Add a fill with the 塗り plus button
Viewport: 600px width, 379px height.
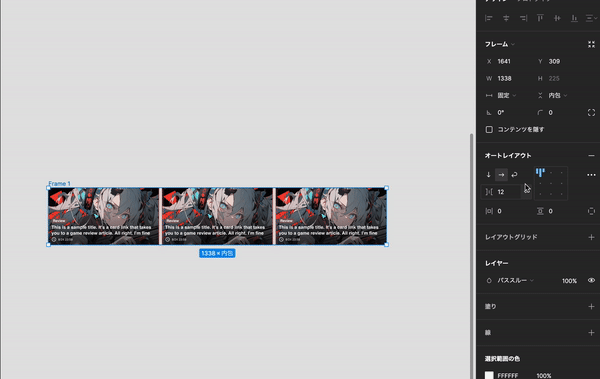[x=591, y=307]
